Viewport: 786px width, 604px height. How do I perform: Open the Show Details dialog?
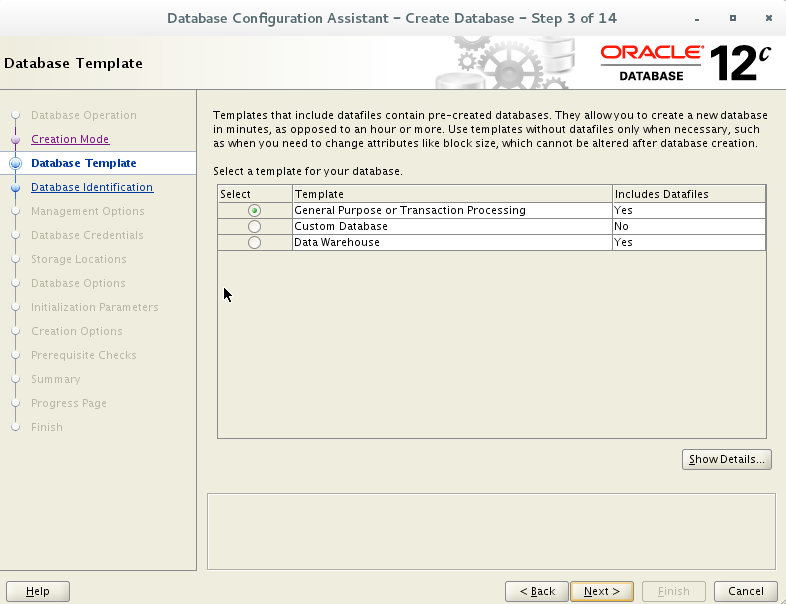click(726, 459)
